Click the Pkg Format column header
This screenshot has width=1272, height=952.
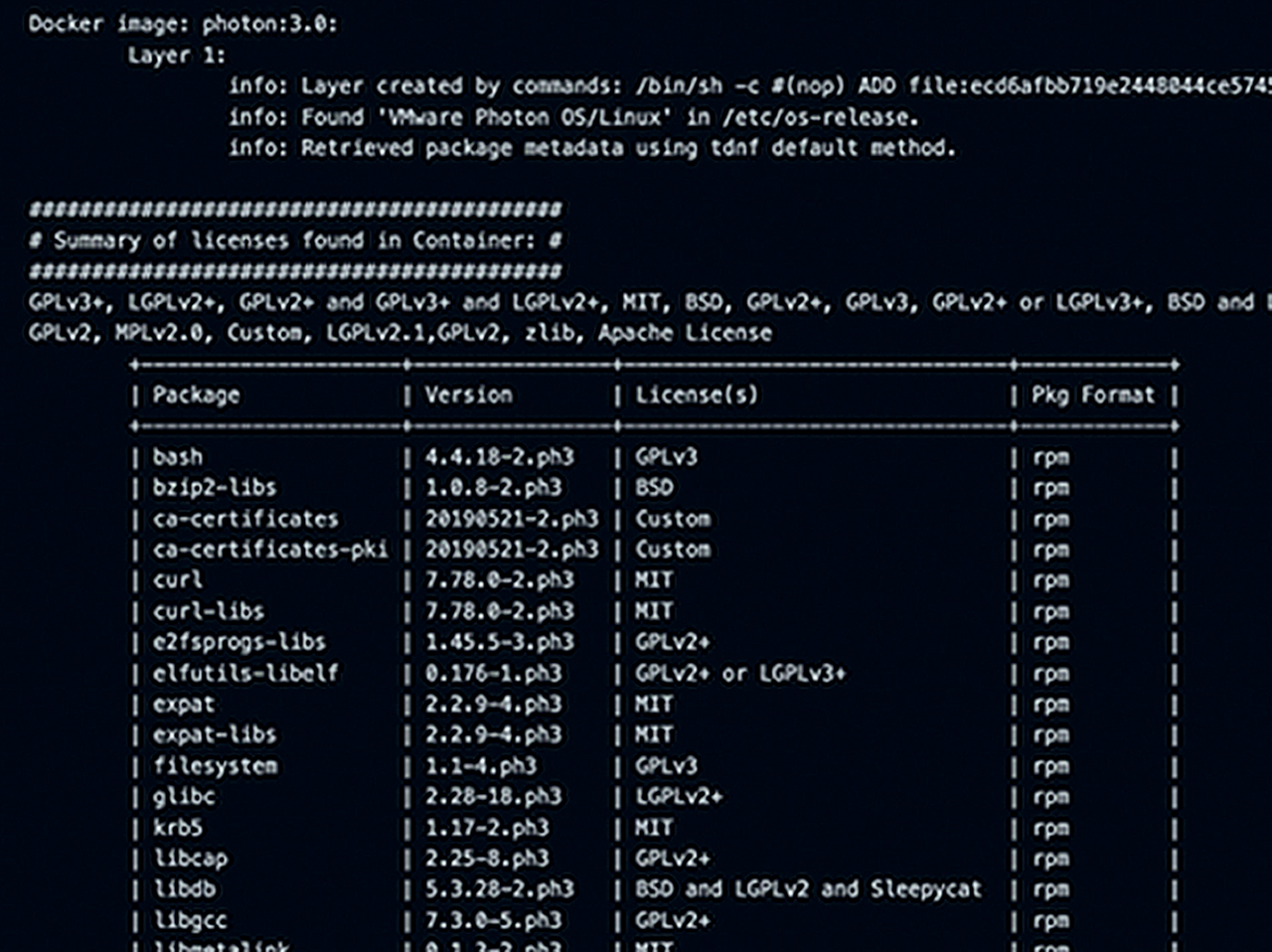click(x=1092, y=395)
